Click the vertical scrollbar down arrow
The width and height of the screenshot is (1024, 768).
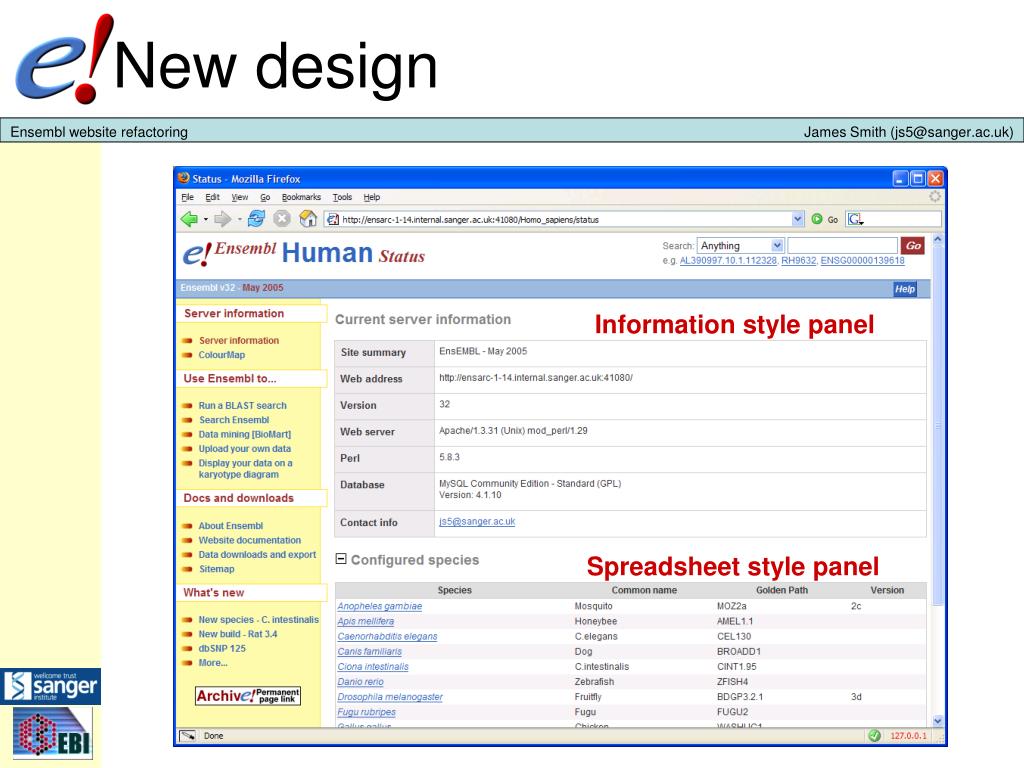point(938,721)
